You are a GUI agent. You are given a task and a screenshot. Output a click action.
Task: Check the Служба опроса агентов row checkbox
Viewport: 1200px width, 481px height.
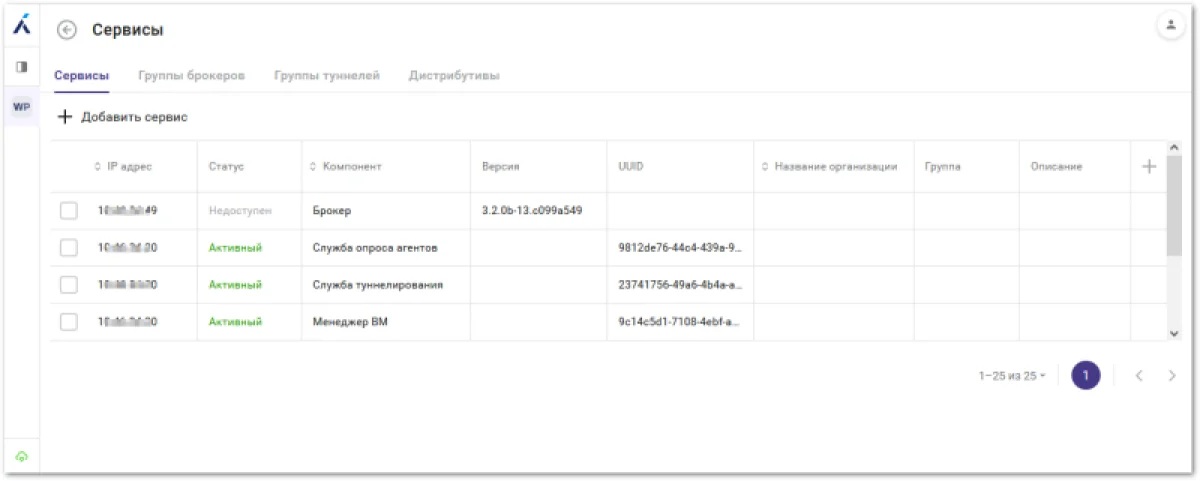tap(68, 248)
